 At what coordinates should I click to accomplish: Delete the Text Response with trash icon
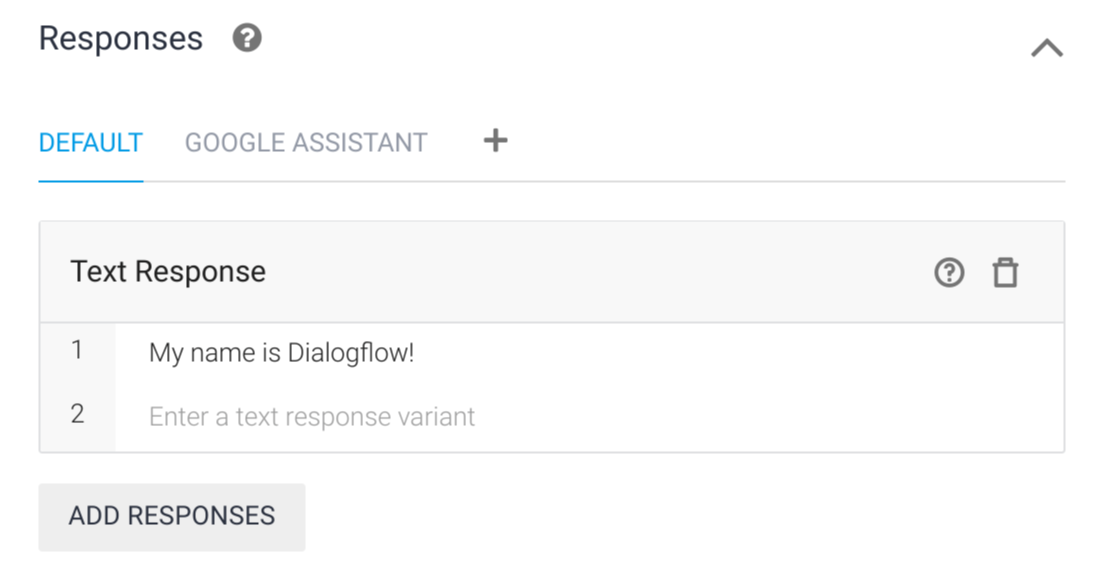1006,272
